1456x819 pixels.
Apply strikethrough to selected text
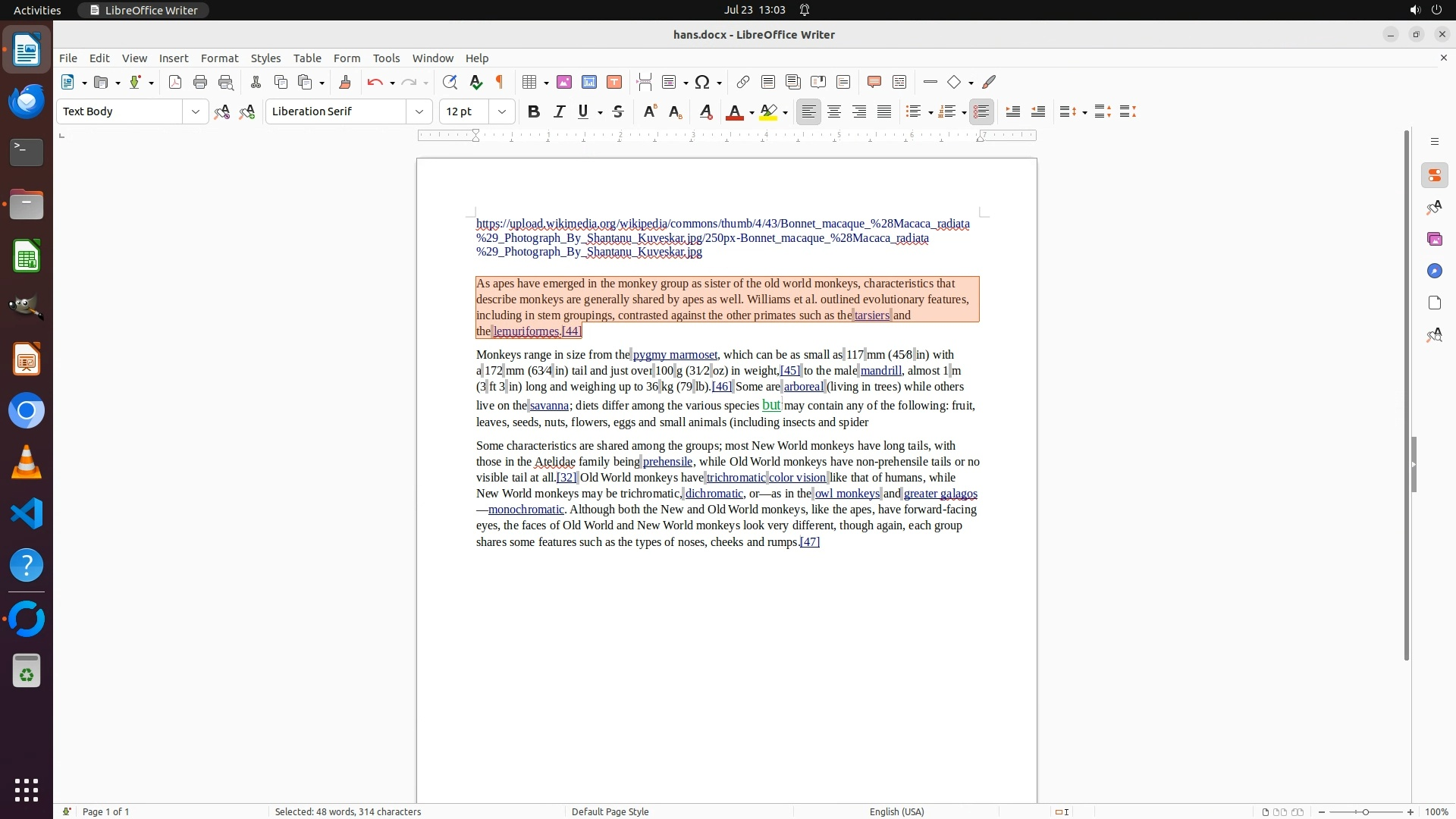coord(618,112)
